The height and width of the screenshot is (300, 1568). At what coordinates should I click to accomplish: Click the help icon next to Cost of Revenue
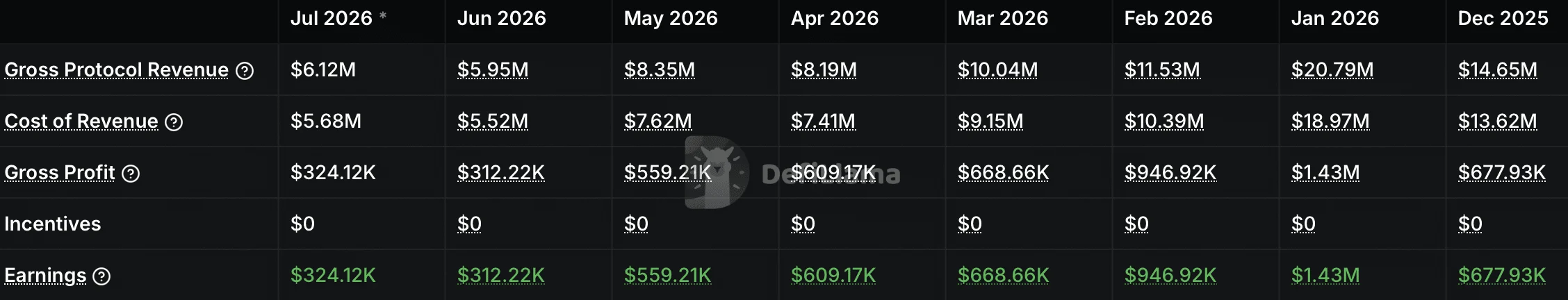pyautogui.click(x=174, y=122)
